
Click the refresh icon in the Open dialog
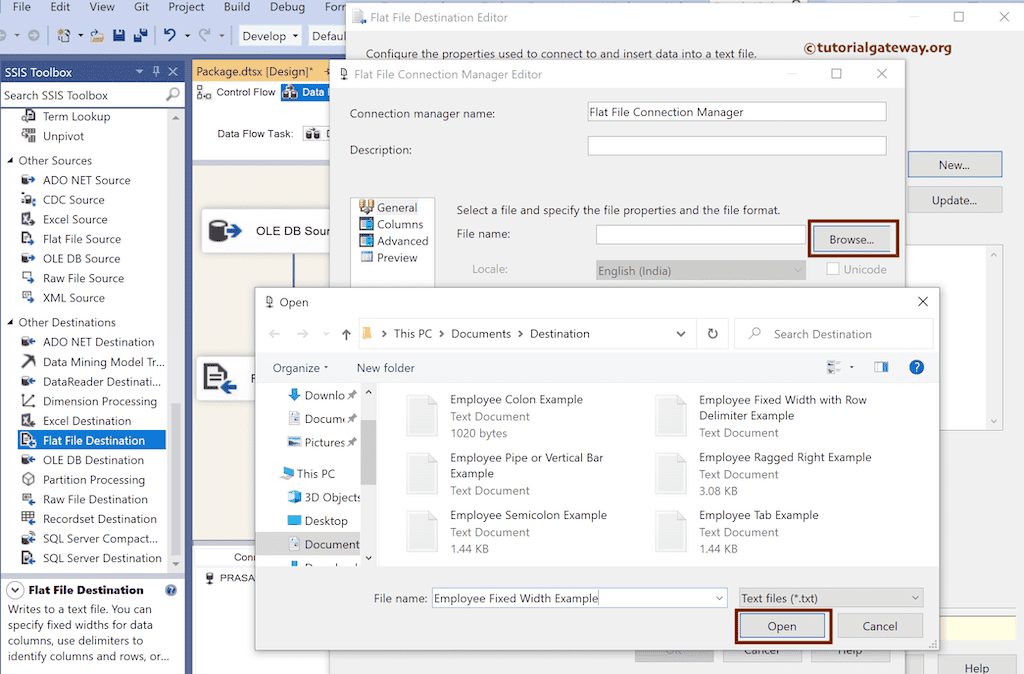click(x=712, y=333)
